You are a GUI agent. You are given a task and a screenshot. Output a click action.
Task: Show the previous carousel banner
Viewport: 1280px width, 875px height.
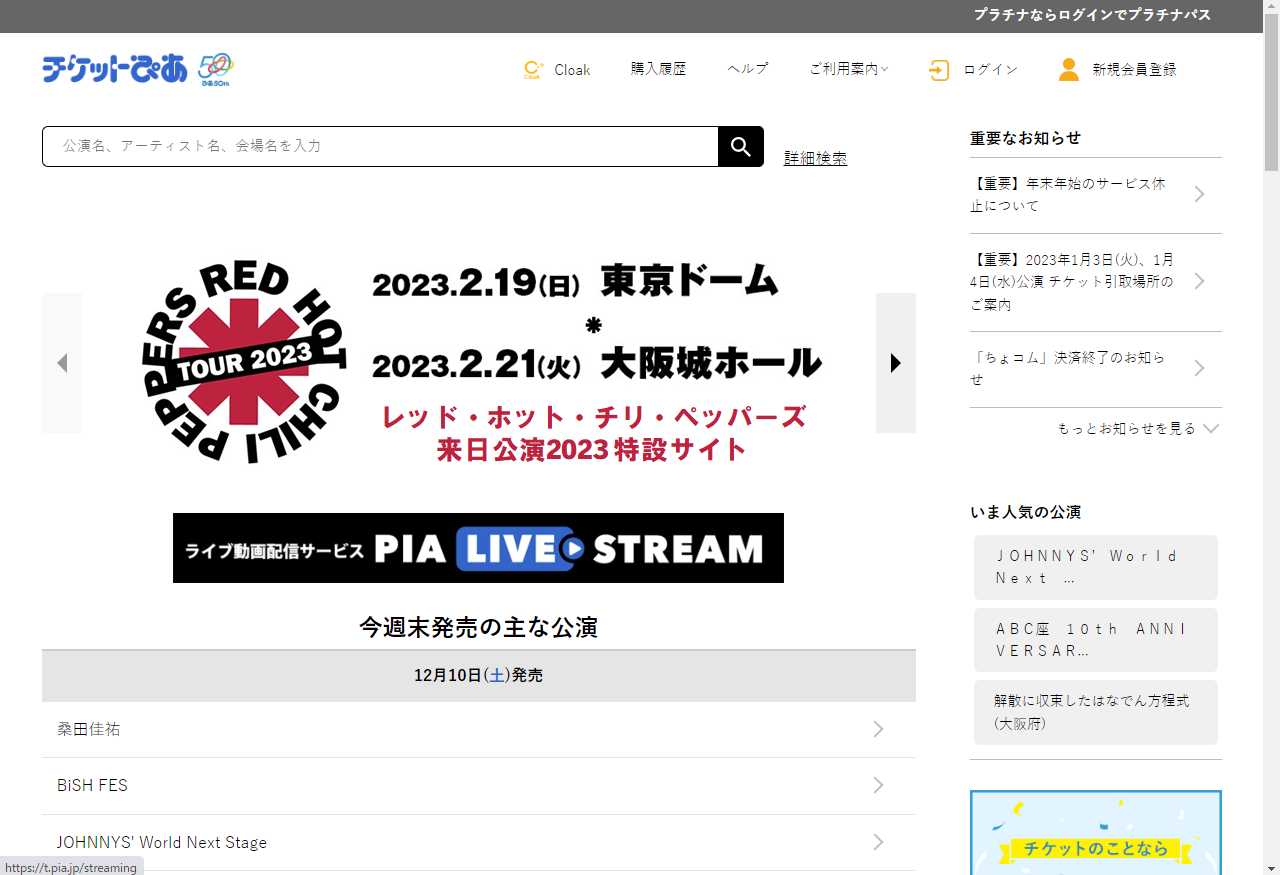point(62,363)
